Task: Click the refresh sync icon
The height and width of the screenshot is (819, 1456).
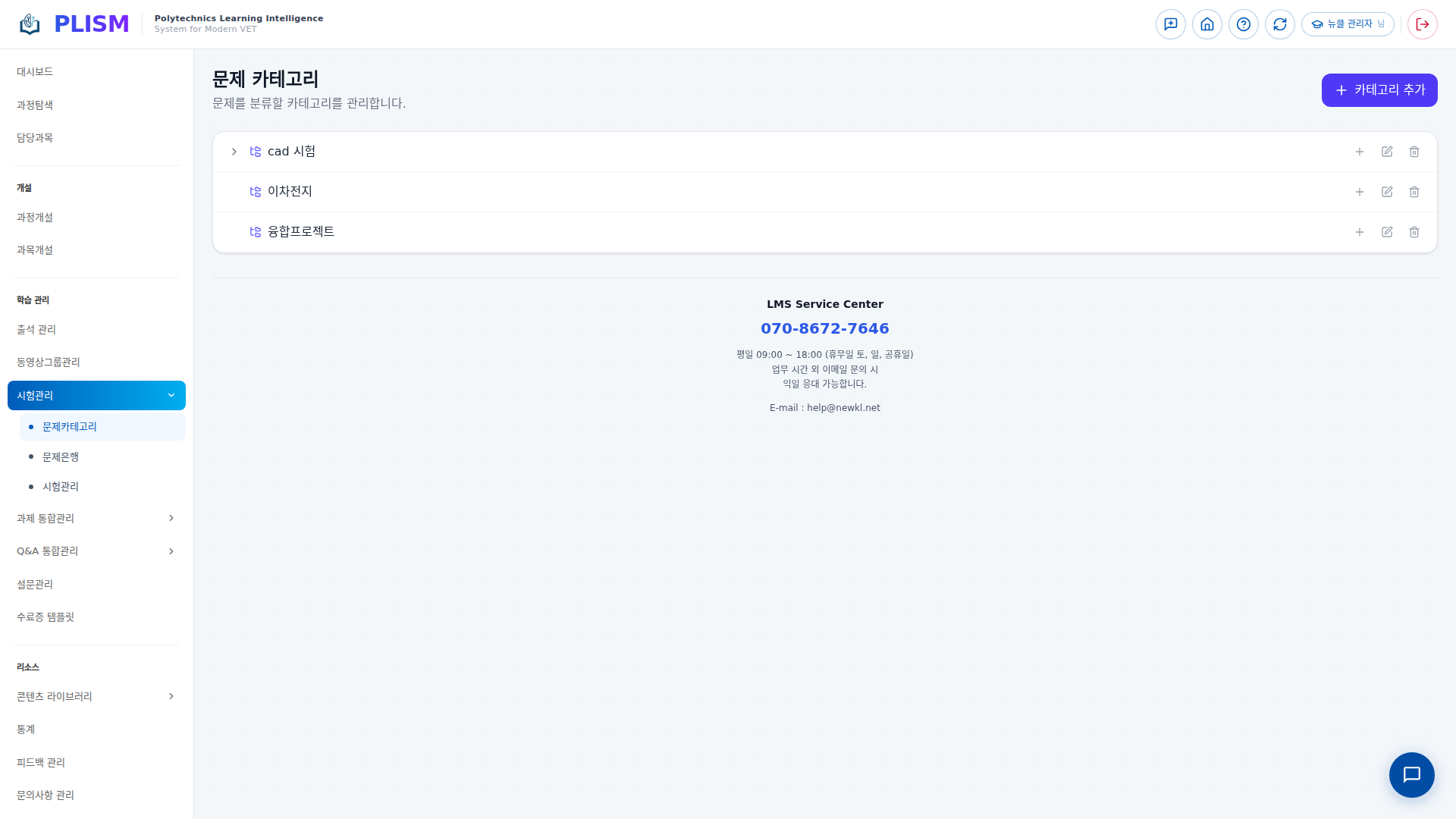Action: [x=1279, y=24]
